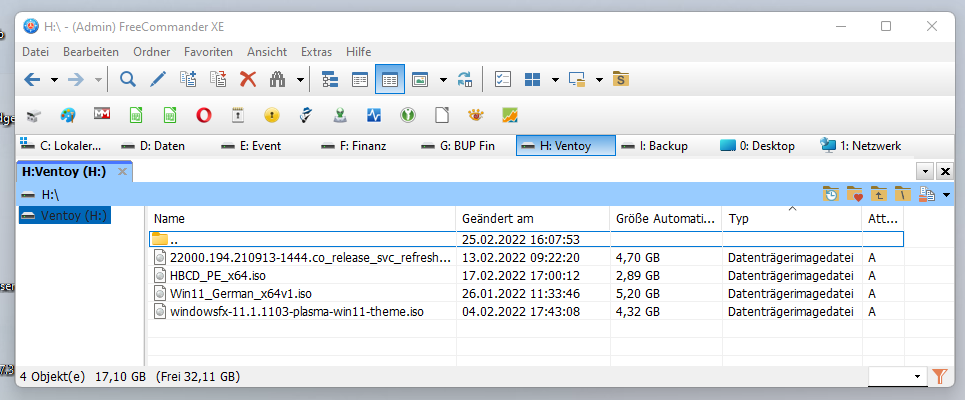Select Ventoy (H:) in the folder tree
965x400 pixels.
click(x=65, y=215)
